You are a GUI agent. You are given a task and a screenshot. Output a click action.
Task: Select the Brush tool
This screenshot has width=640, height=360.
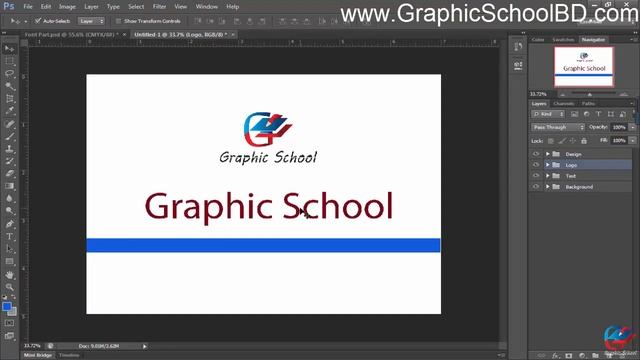[x=9, y=137]
